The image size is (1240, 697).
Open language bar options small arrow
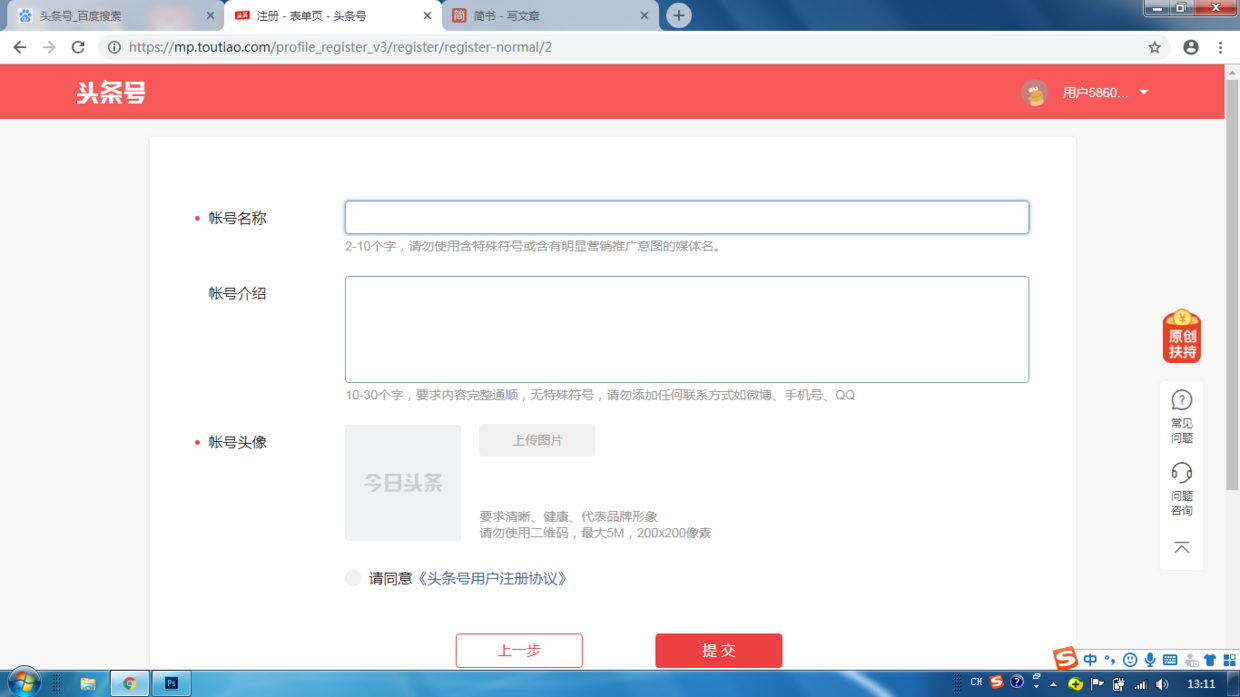[x=1036, y=686]
